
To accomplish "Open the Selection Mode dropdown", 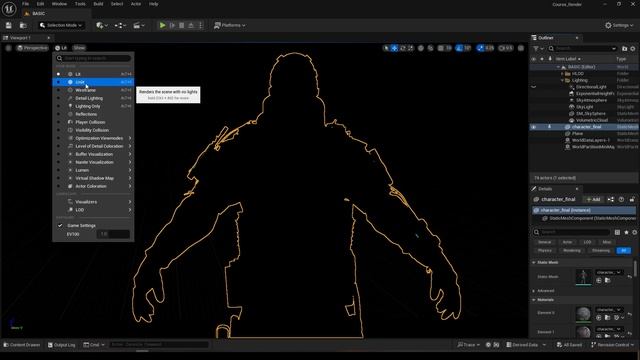I will [61, 25].
